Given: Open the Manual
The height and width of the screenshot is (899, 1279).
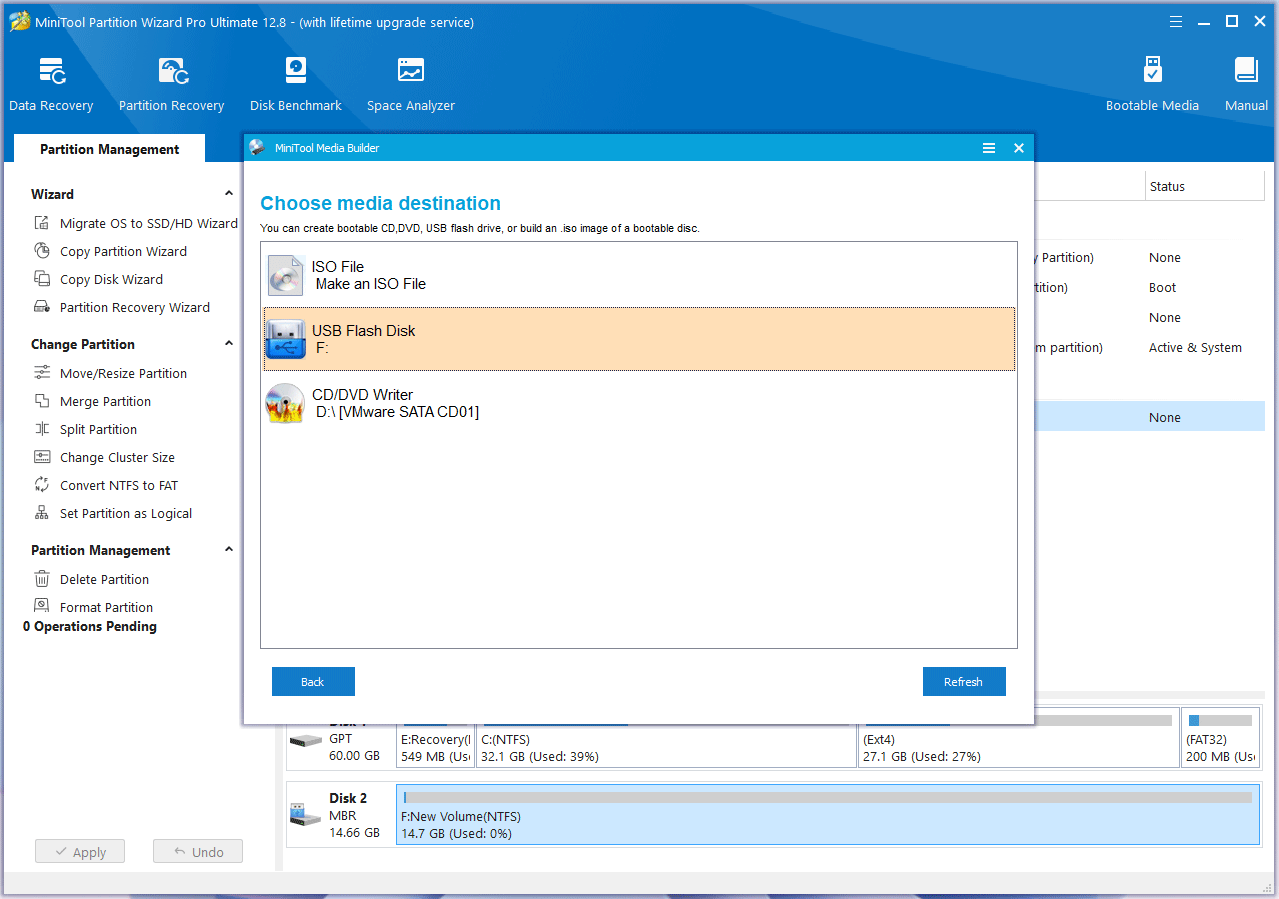Looking at the screenshot, I should click(x=1246, y=85).
